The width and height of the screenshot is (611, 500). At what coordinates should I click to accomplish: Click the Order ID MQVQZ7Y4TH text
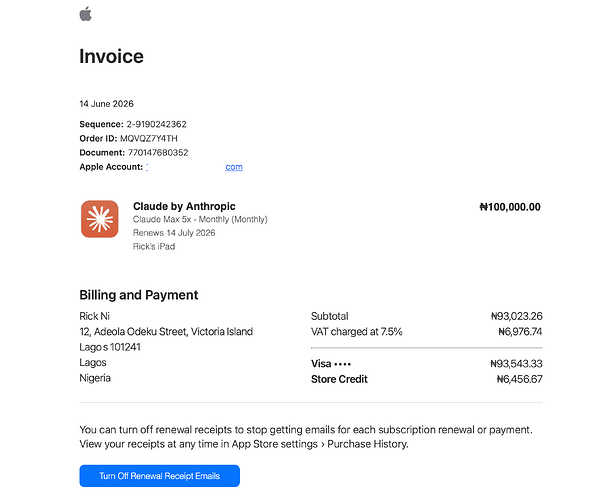point(148,138)
